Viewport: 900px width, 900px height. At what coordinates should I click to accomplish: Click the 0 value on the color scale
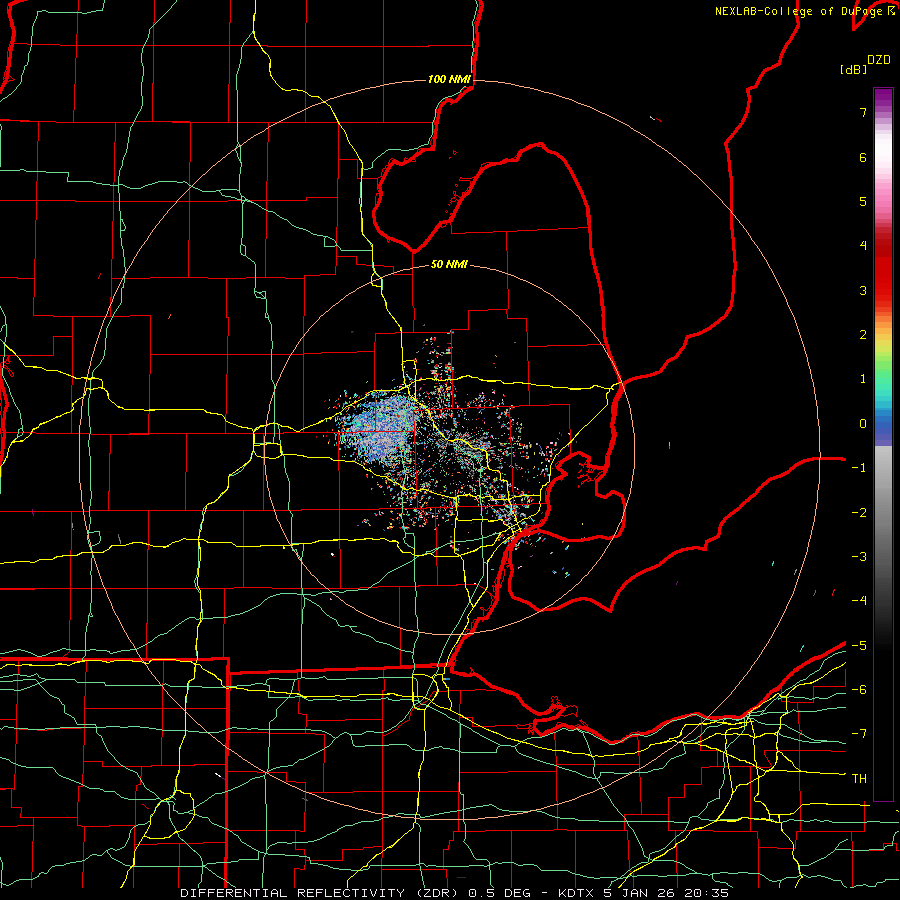[863, 424]
